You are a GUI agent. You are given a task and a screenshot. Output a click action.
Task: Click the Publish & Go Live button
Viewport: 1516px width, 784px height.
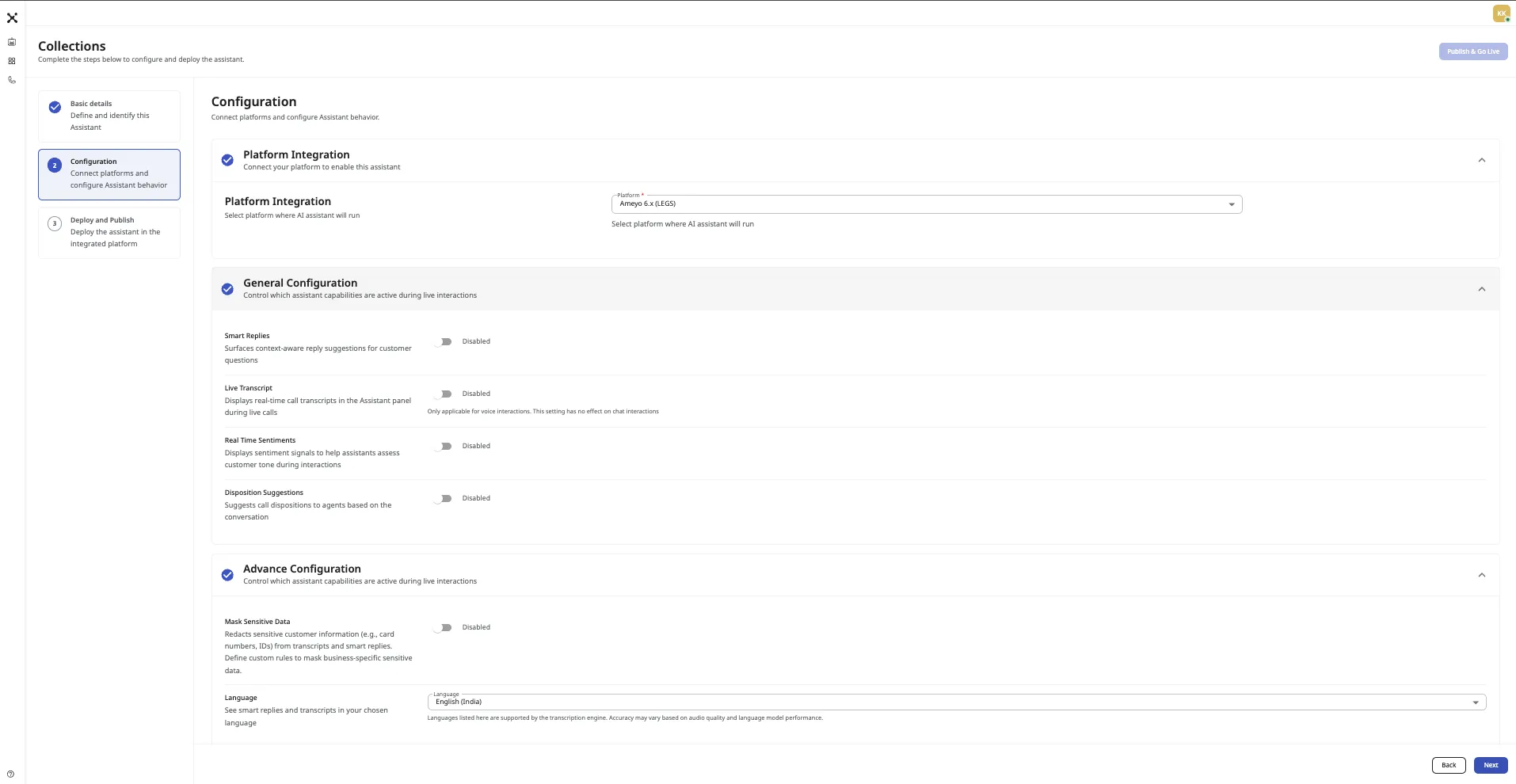[x=1473, y=51]
